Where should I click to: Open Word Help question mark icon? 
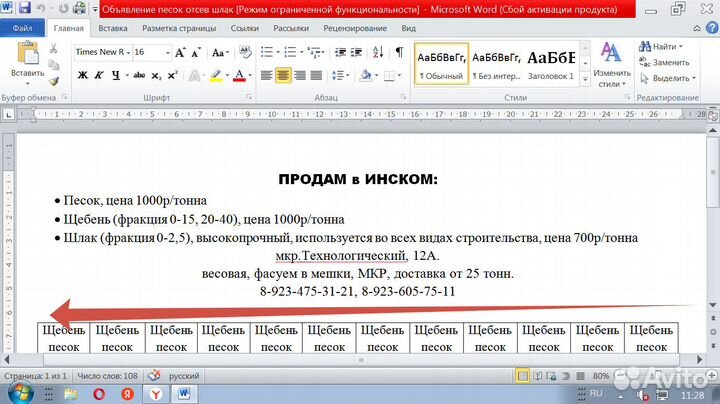point(712,28)
